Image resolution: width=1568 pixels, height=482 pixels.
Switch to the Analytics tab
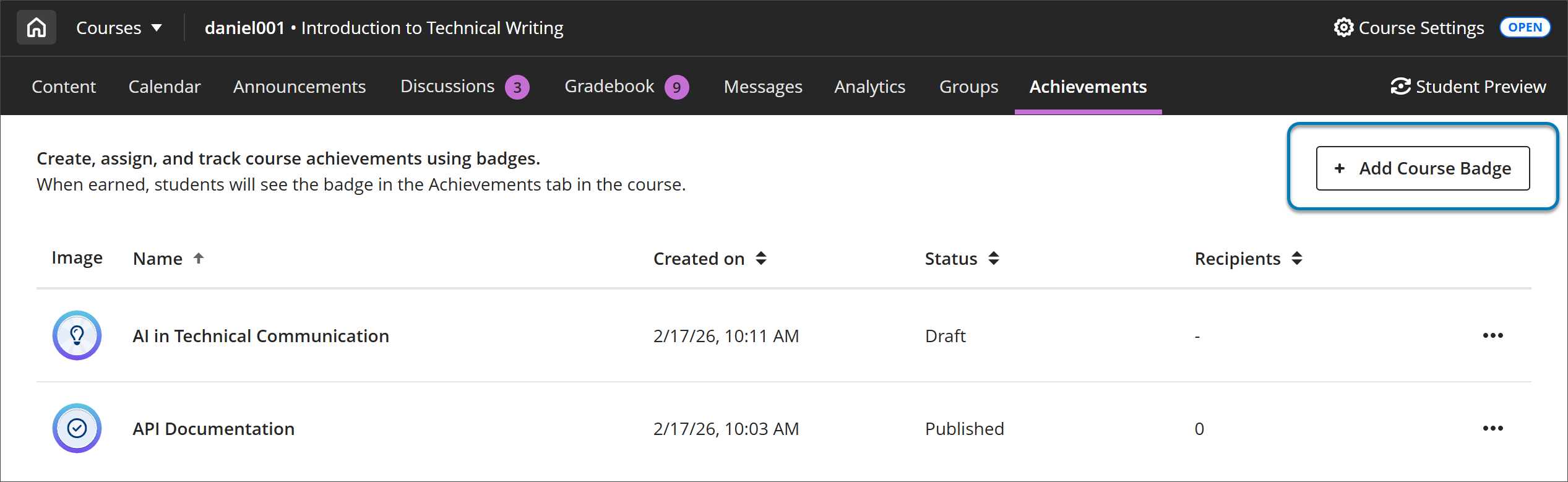[869, 87]
